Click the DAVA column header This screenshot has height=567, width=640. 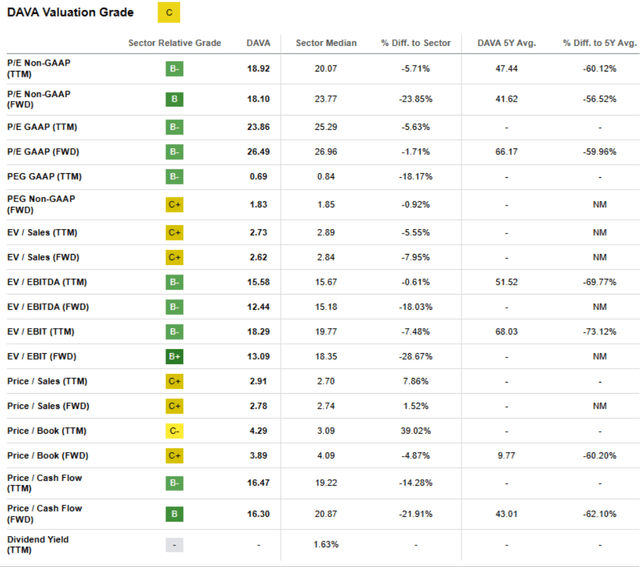pyautogui.click(x=258, y=43)
